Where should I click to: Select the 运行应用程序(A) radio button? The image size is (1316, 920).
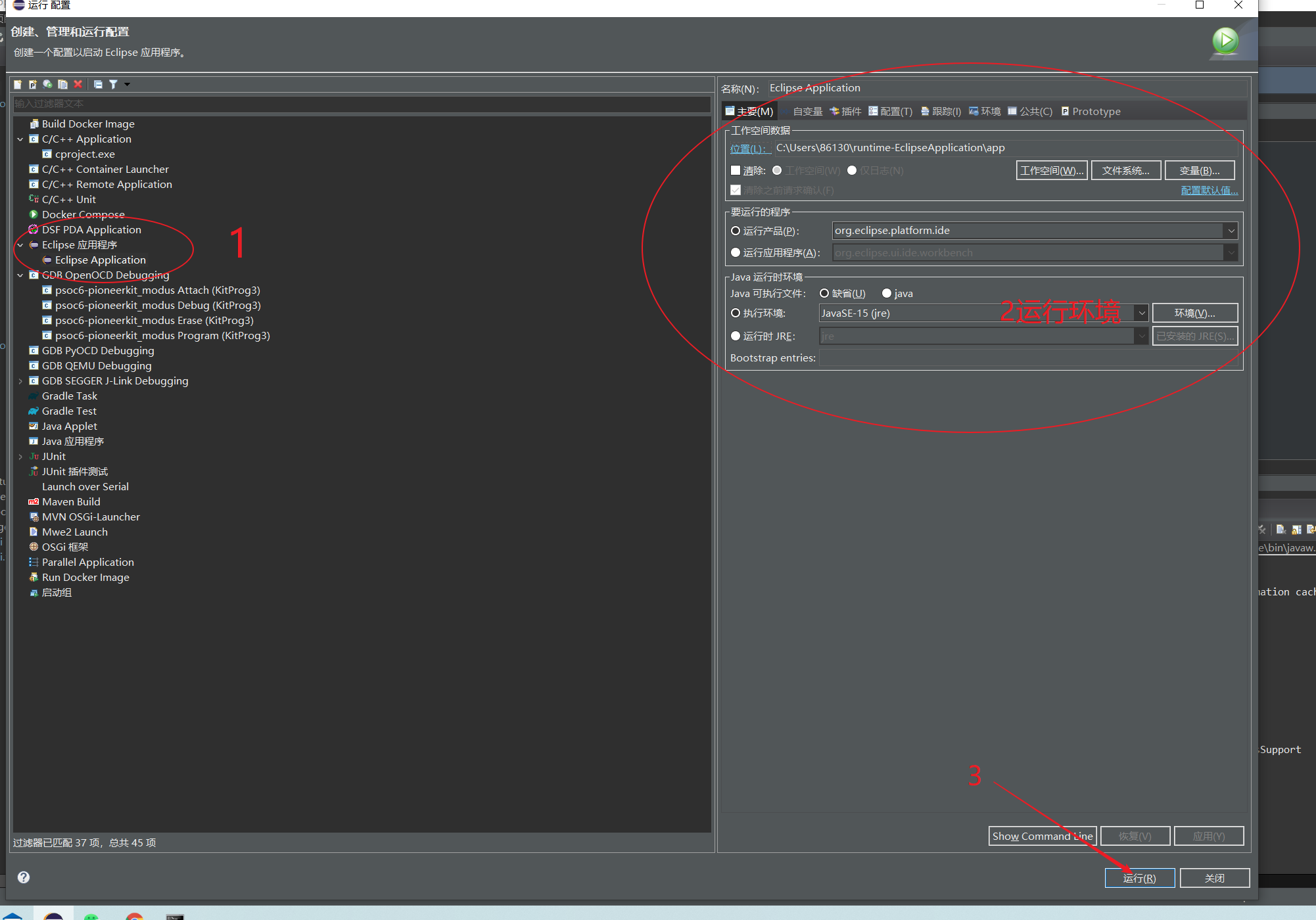(x=736, y=252)
